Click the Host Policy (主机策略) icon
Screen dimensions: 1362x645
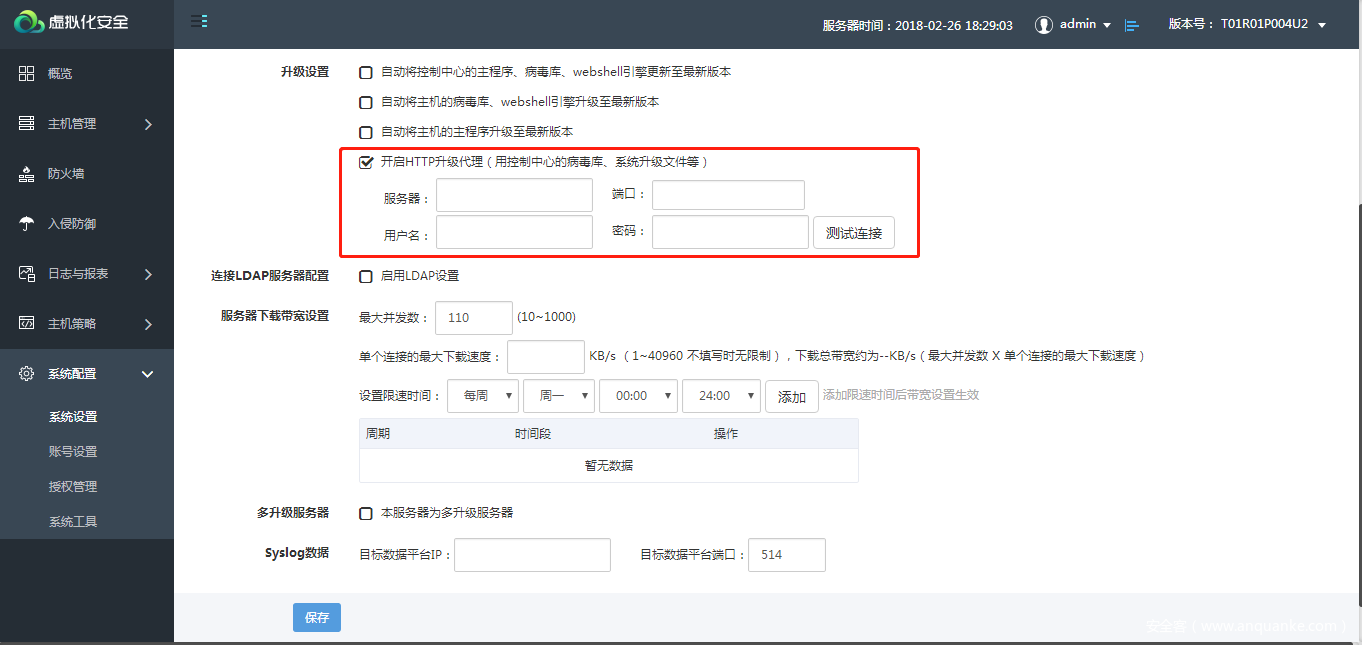[x=27, y=324]
